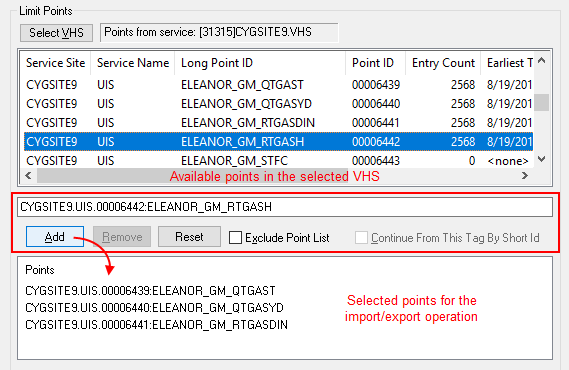Click Point ID cell 00006440
The width and height of the screenshot is (569, 370).
(376, 104)
